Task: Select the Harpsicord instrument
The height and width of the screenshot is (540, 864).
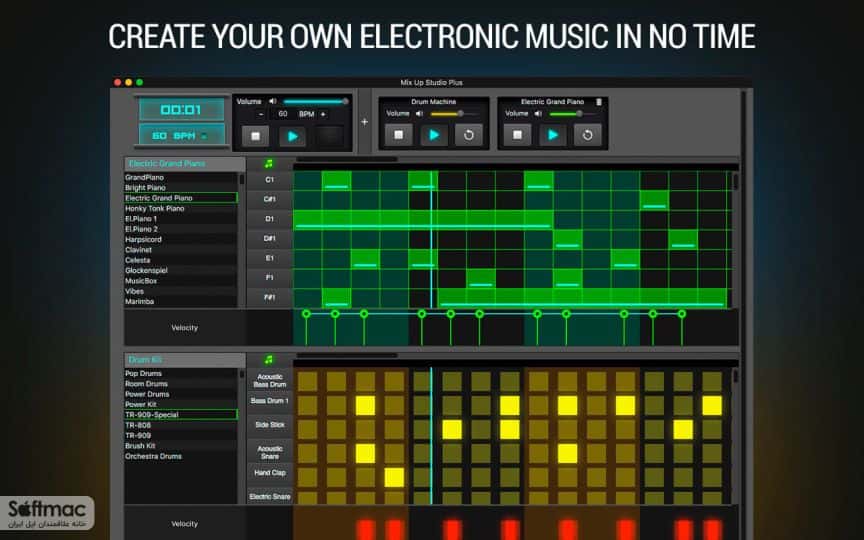Action: 181,240
